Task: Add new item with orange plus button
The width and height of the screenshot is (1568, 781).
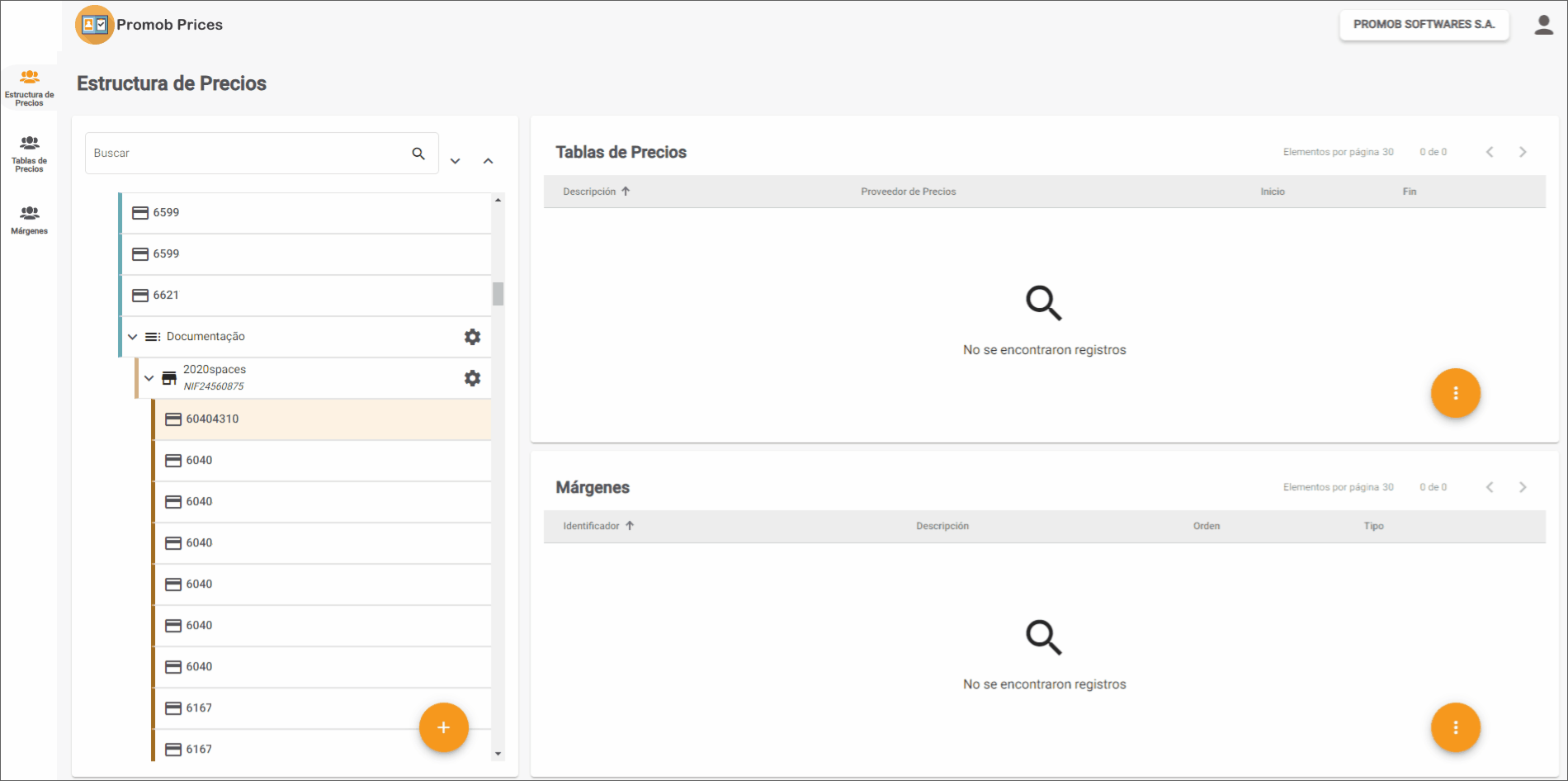Action: [444, 727]
